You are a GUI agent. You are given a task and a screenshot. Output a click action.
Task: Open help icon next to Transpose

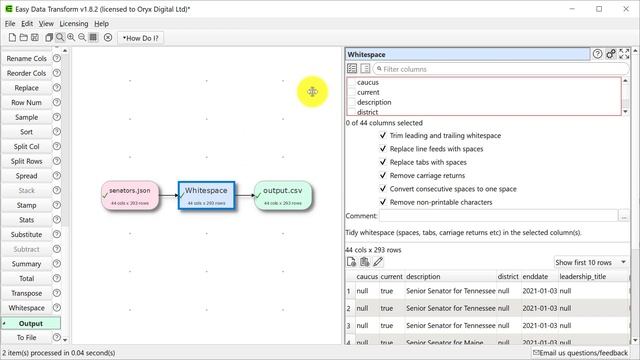[57, 293]
